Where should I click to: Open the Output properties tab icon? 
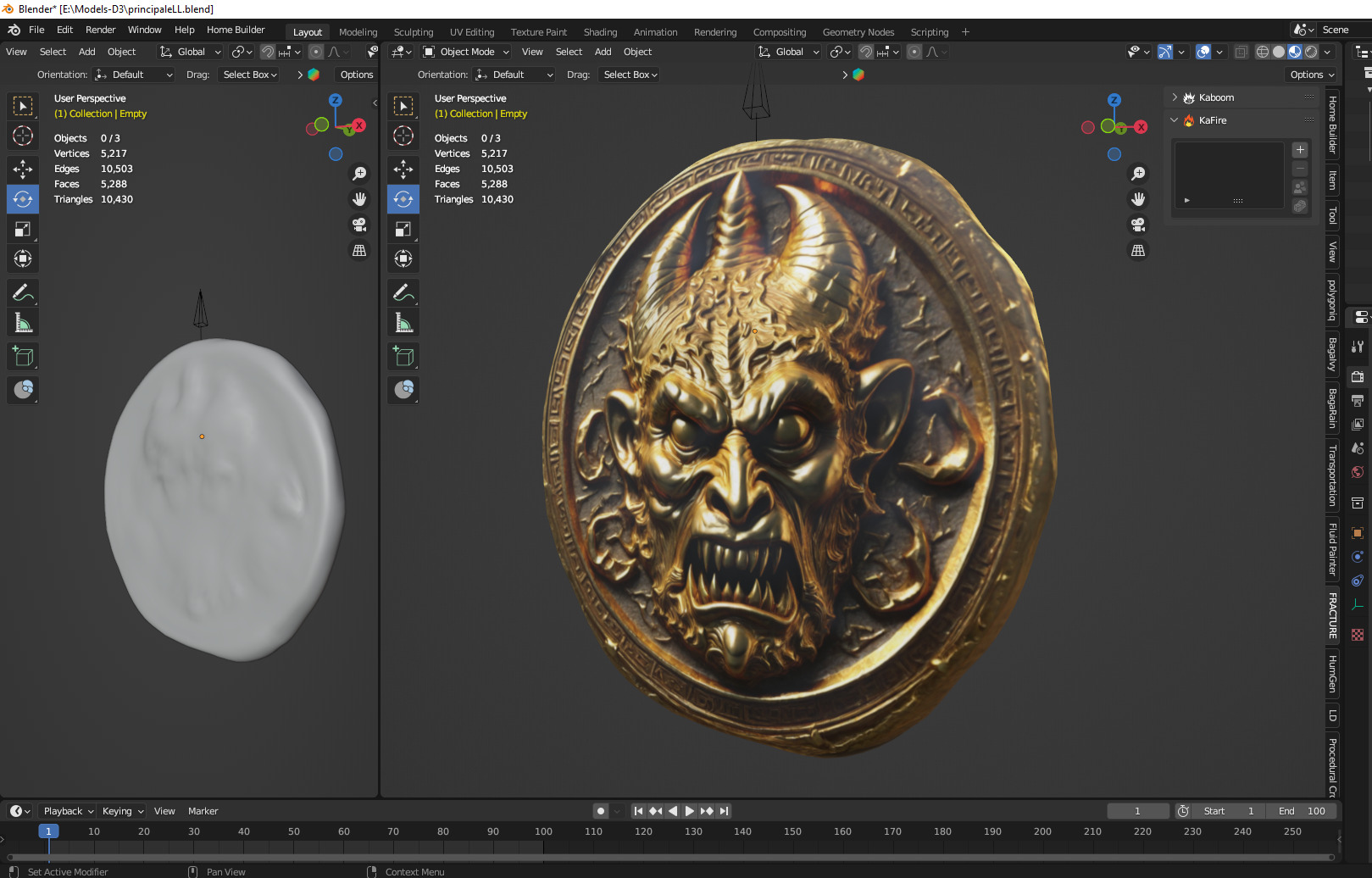[1358, 400]
